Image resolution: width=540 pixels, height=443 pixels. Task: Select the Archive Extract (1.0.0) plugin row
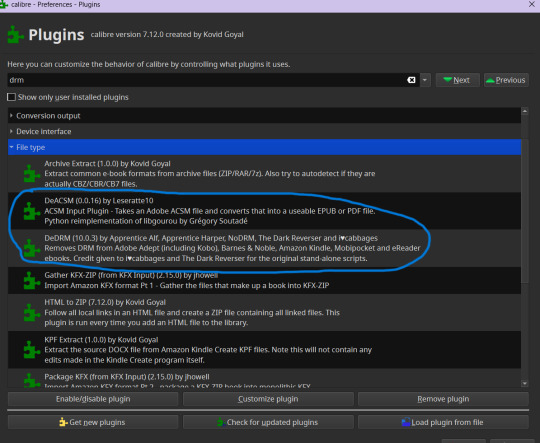click(264, 174)
